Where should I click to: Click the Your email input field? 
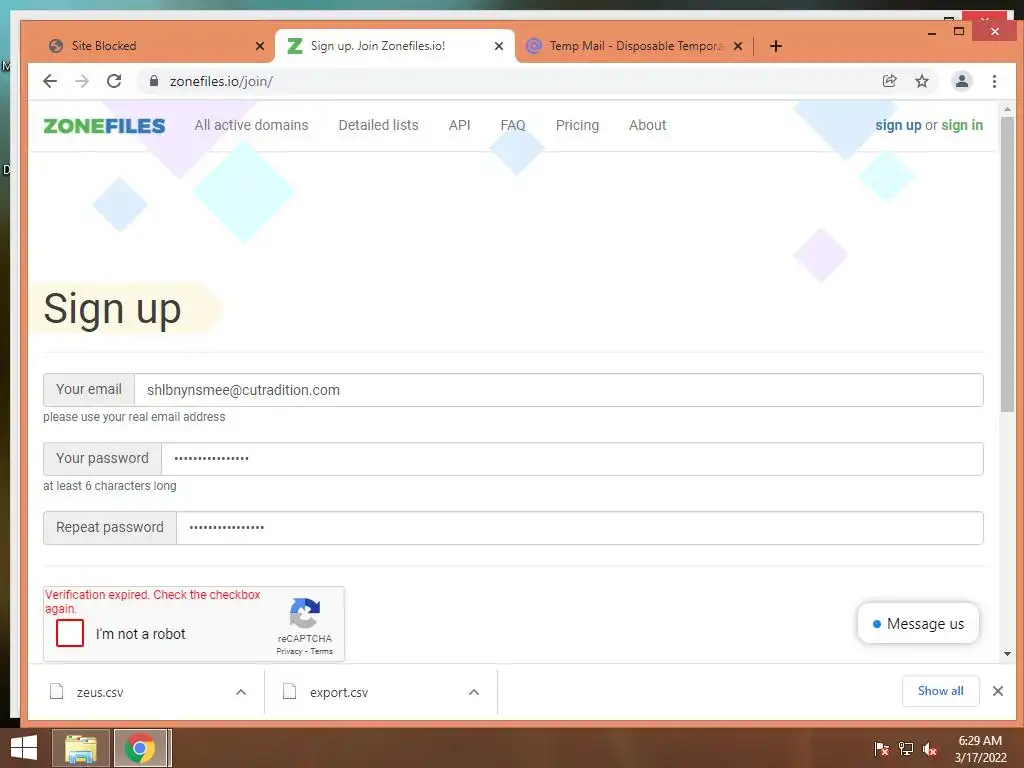tap(558, 390)
